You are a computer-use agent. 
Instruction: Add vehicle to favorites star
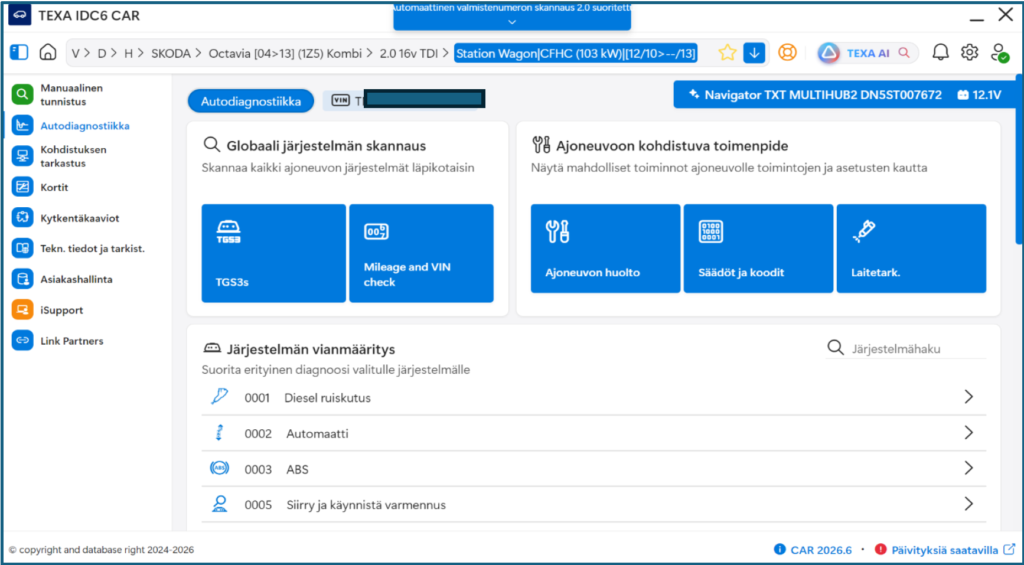coord(727,53)
